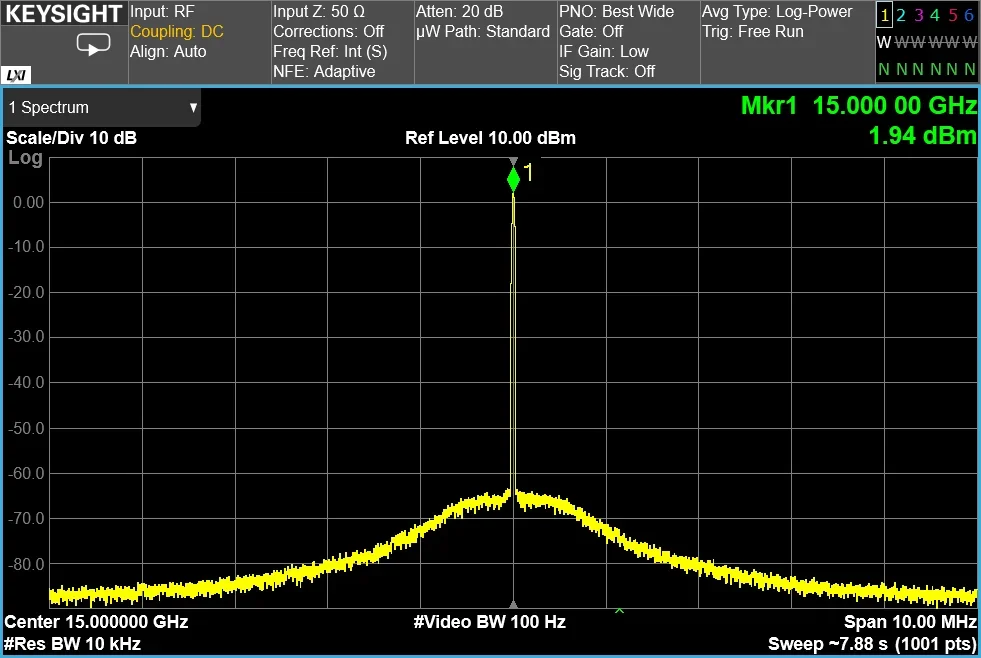Image resolution: width=981 pixels, height=658 pixels.
Task: Click the KEYSIGHT logo
Action: (x=63, y=14)
